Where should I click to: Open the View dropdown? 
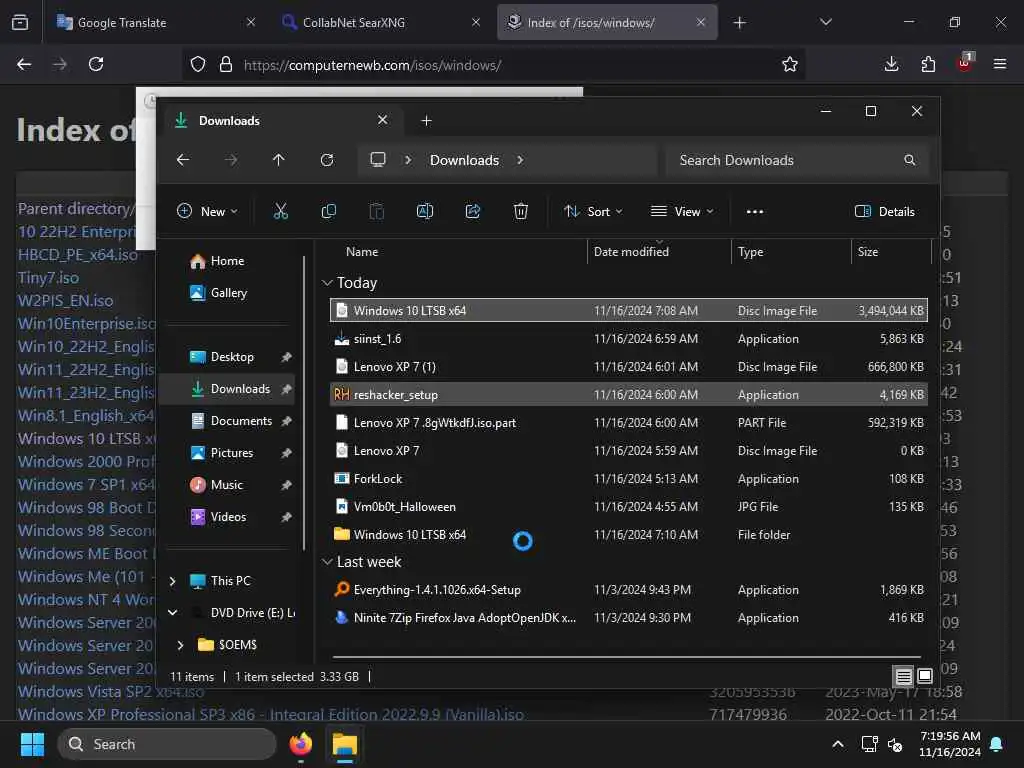click(682, 212)
